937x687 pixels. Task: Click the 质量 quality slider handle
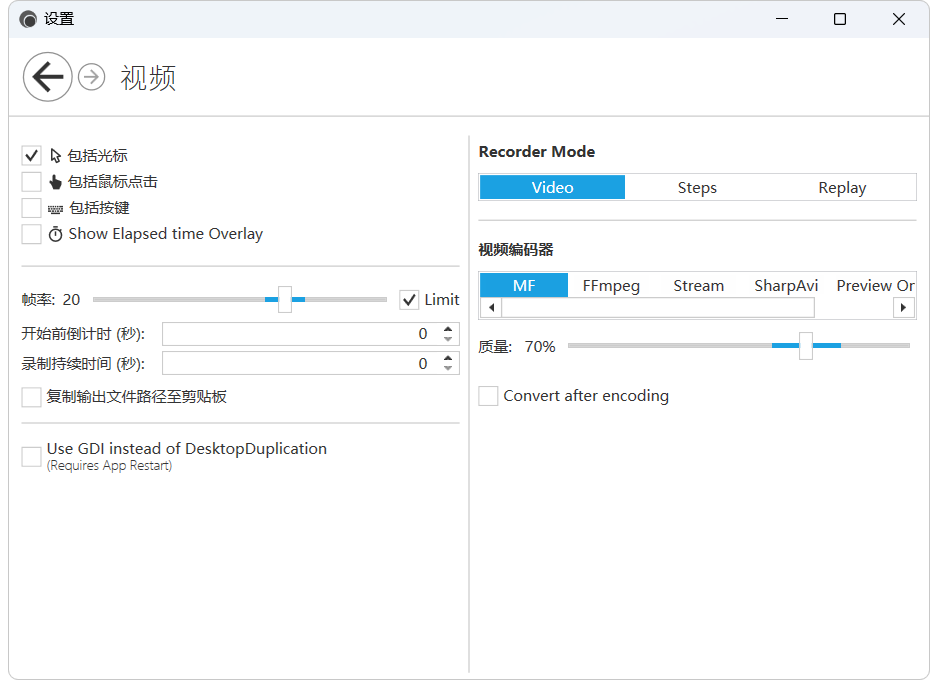(806, 346)
